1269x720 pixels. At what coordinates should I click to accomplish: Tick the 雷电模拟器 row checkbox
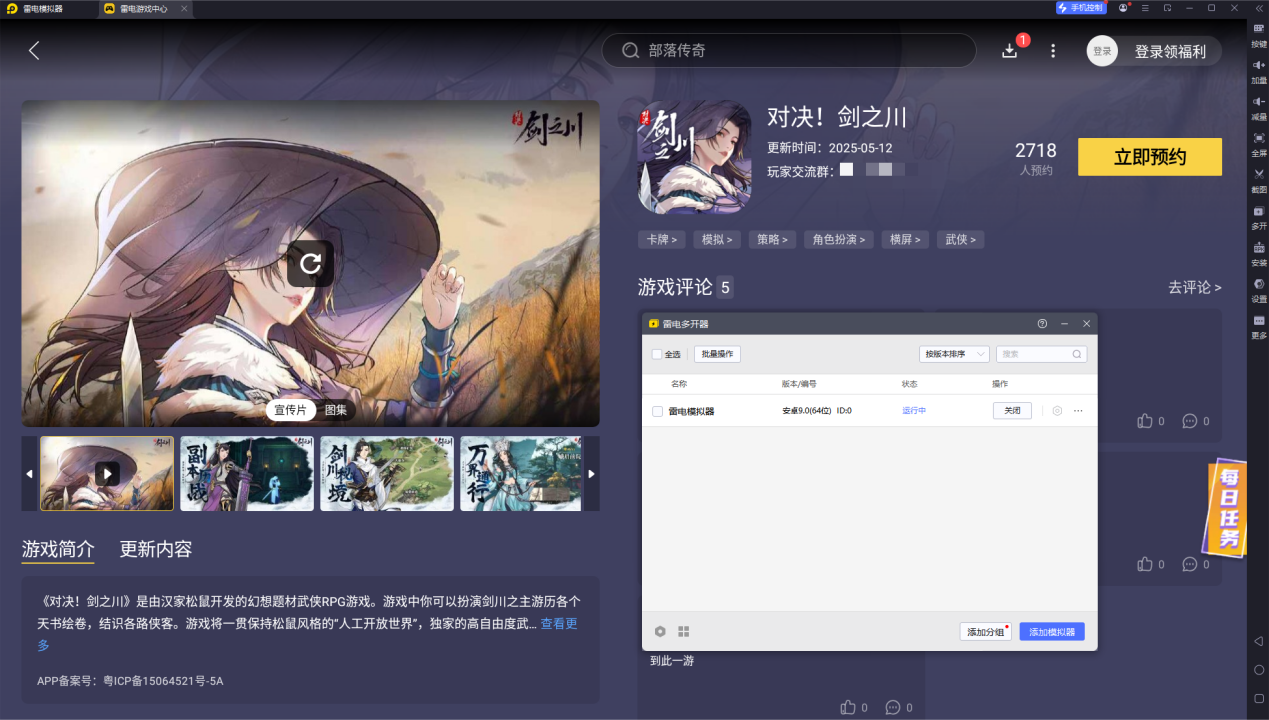coord(657,411)
